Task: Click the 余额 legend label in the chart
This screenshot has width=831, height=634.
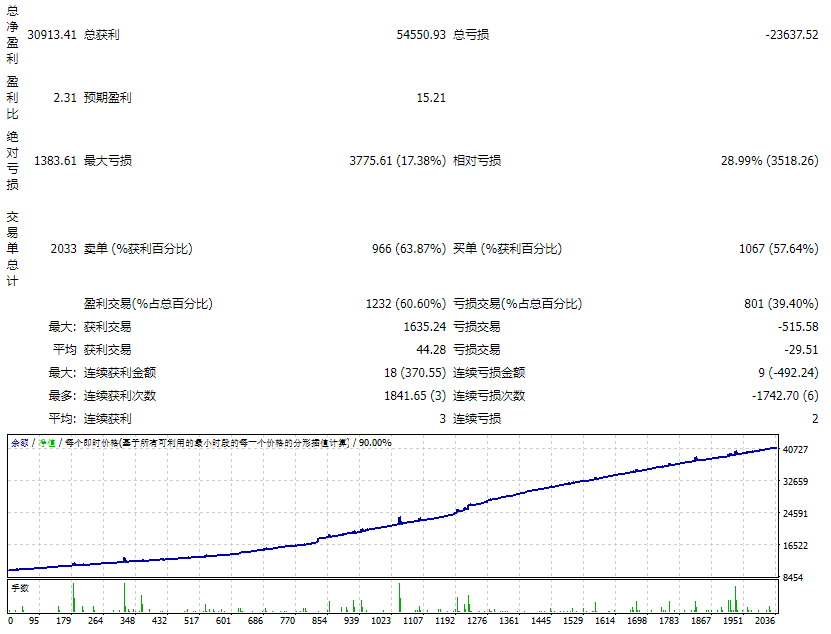Action: click(20, 442)
